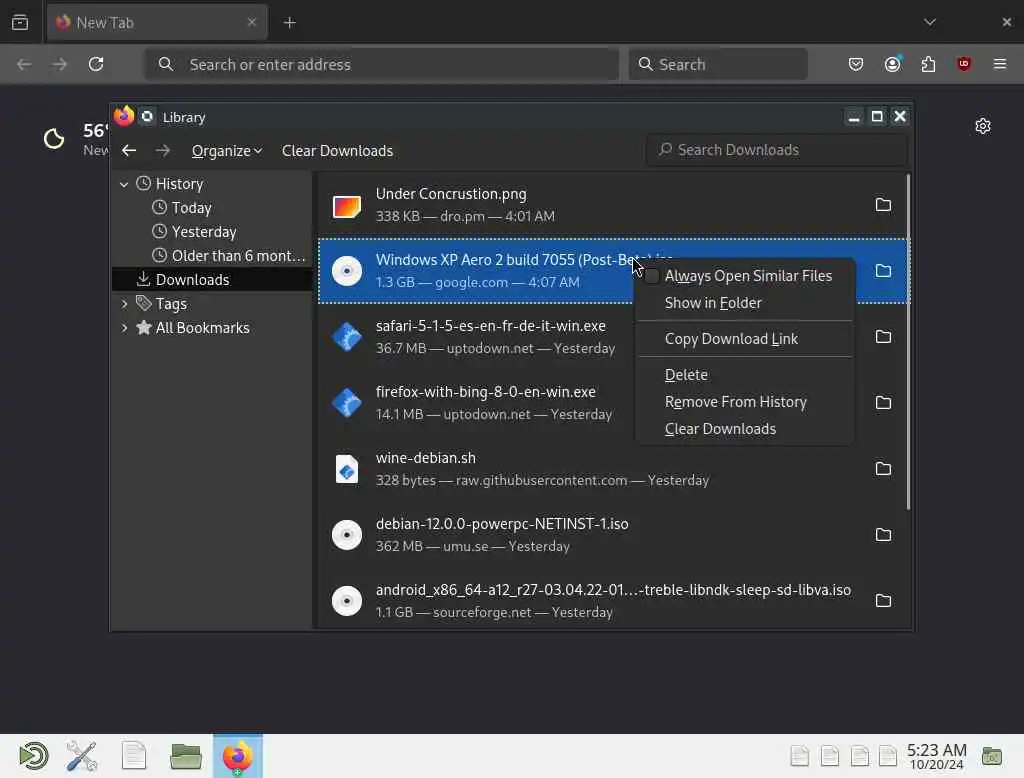Focus the browser Search box
Viewport: 1024px width, 778px height.
[718, 64]
